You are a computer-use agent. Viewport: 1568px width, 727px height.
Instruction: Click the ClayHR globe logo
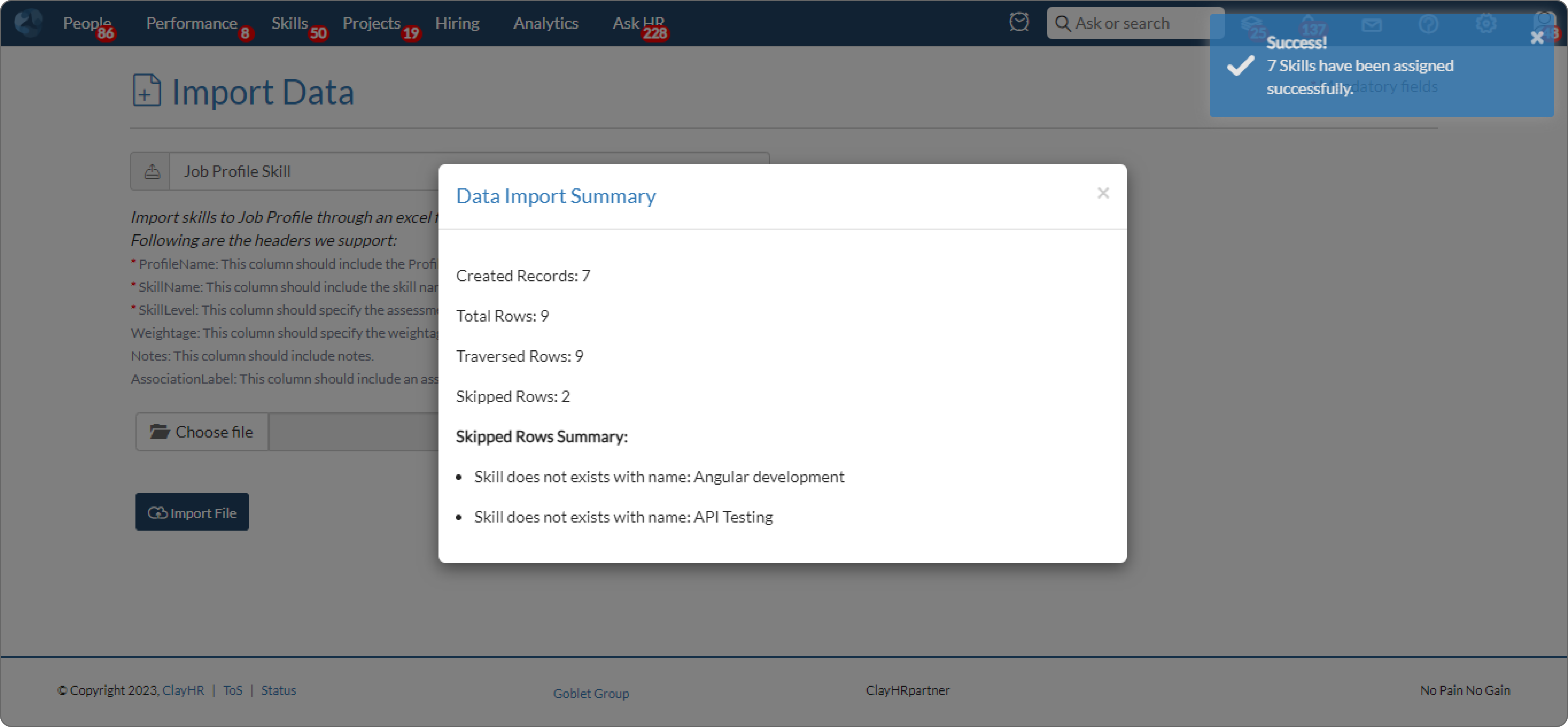click(x=28, y=23)
